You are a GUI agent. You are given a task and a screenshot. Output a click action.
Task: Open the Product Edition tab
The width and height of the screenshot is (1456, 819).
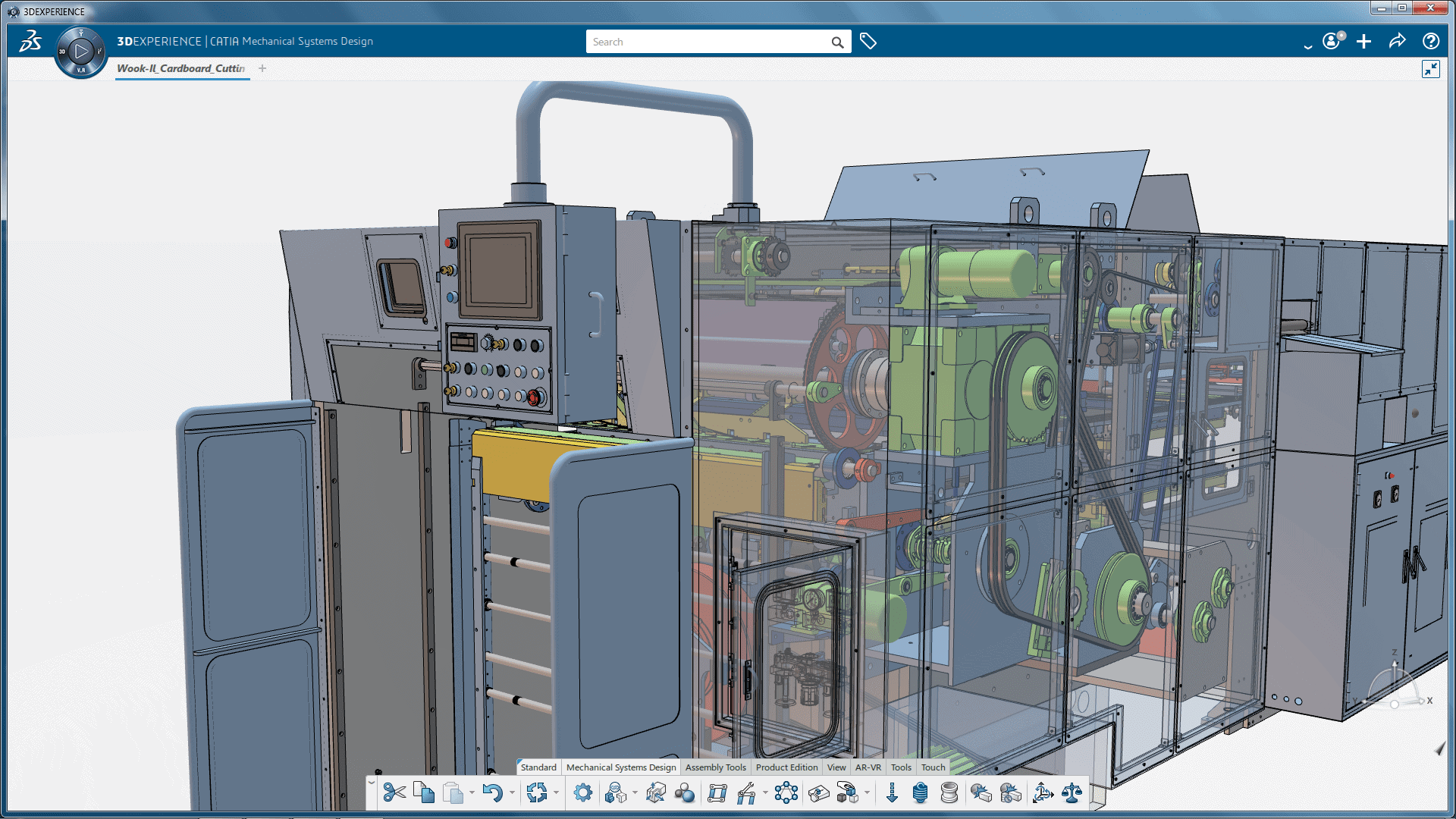click(786, 767)
